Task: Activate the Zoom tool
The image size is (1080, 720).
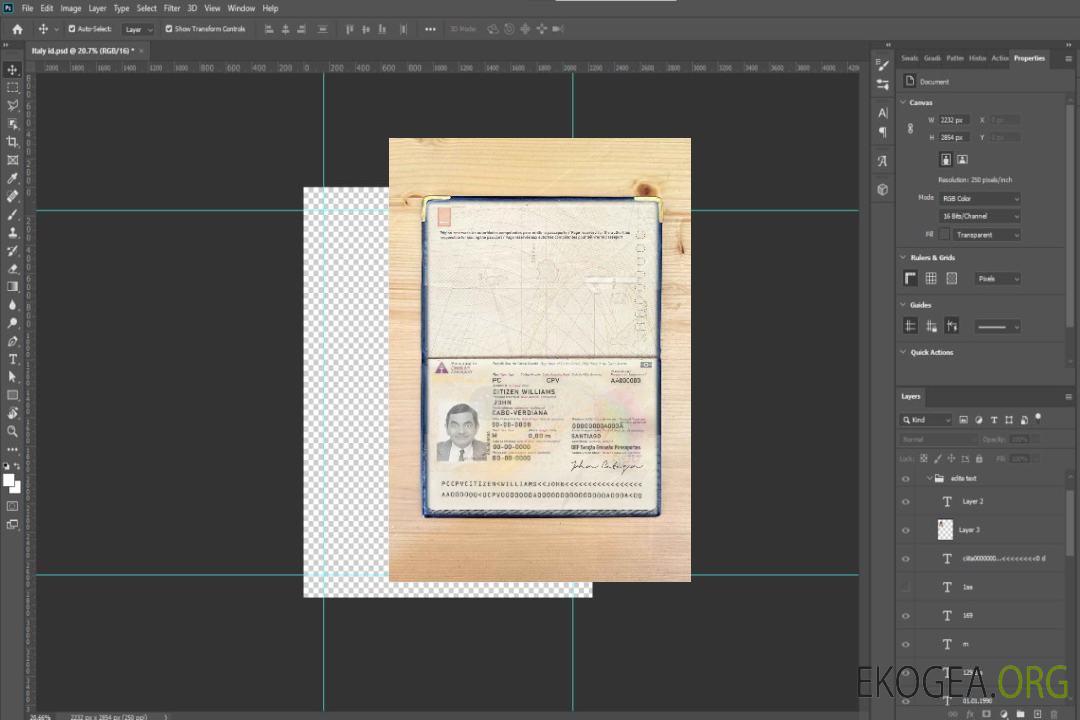Action: click(x=13, y=431)
